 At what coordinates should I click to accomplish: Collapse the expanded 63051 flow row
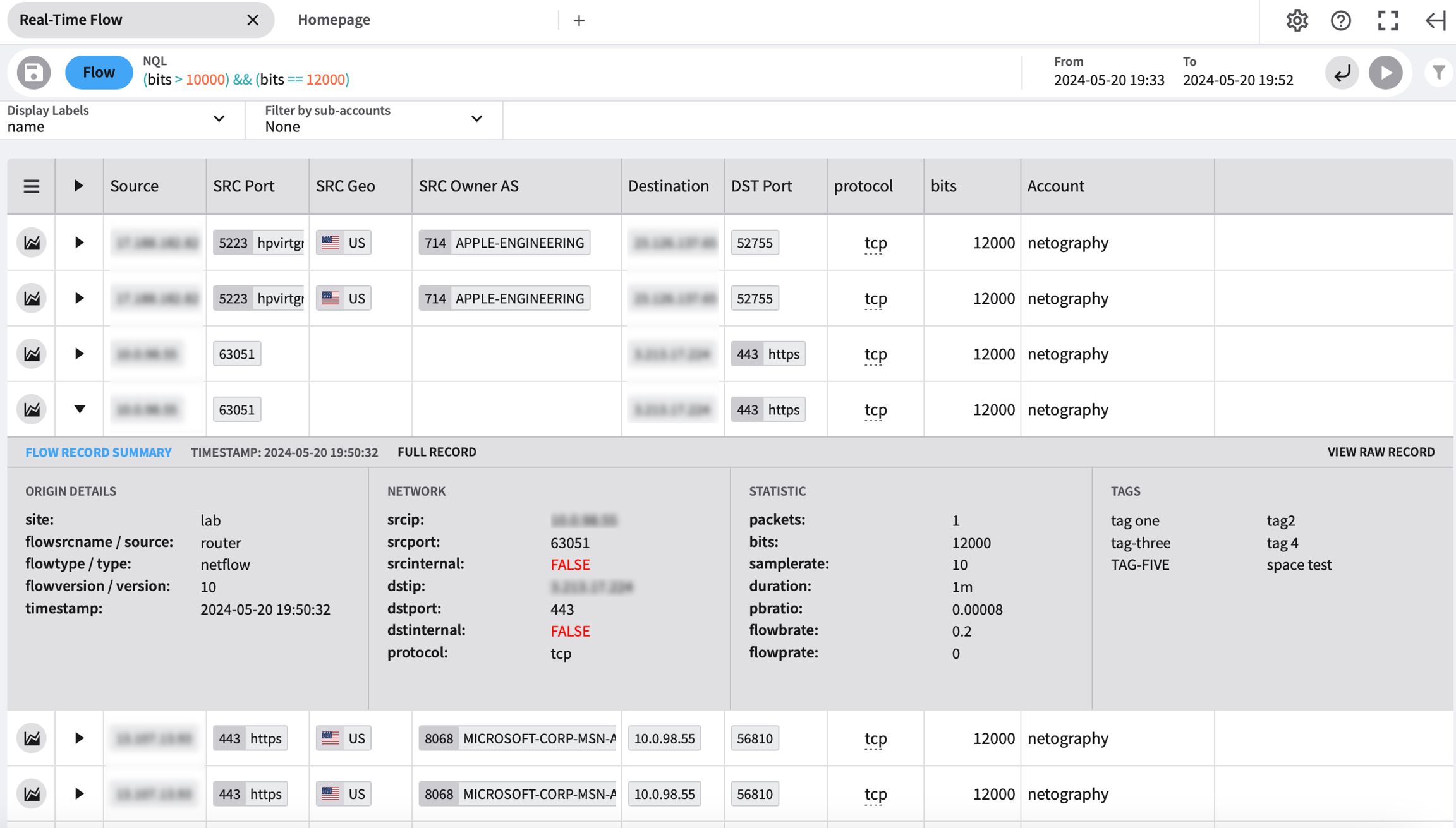[79, 409]
